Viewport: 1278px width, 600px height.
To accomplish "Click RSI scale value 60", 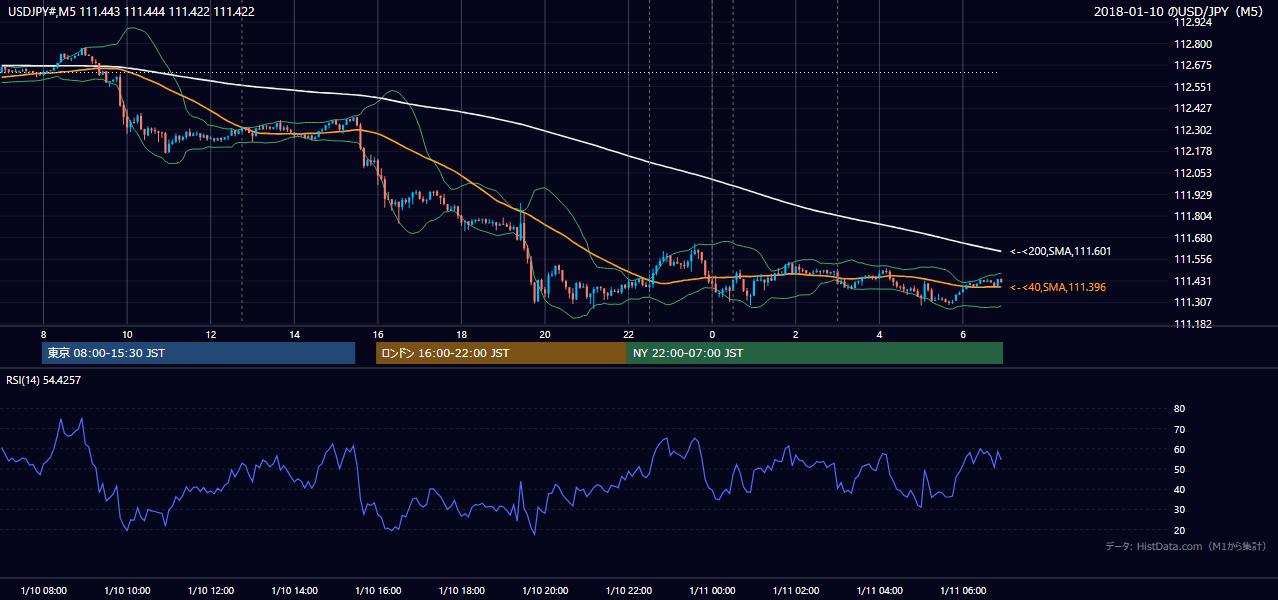I will coord(1179,449).
